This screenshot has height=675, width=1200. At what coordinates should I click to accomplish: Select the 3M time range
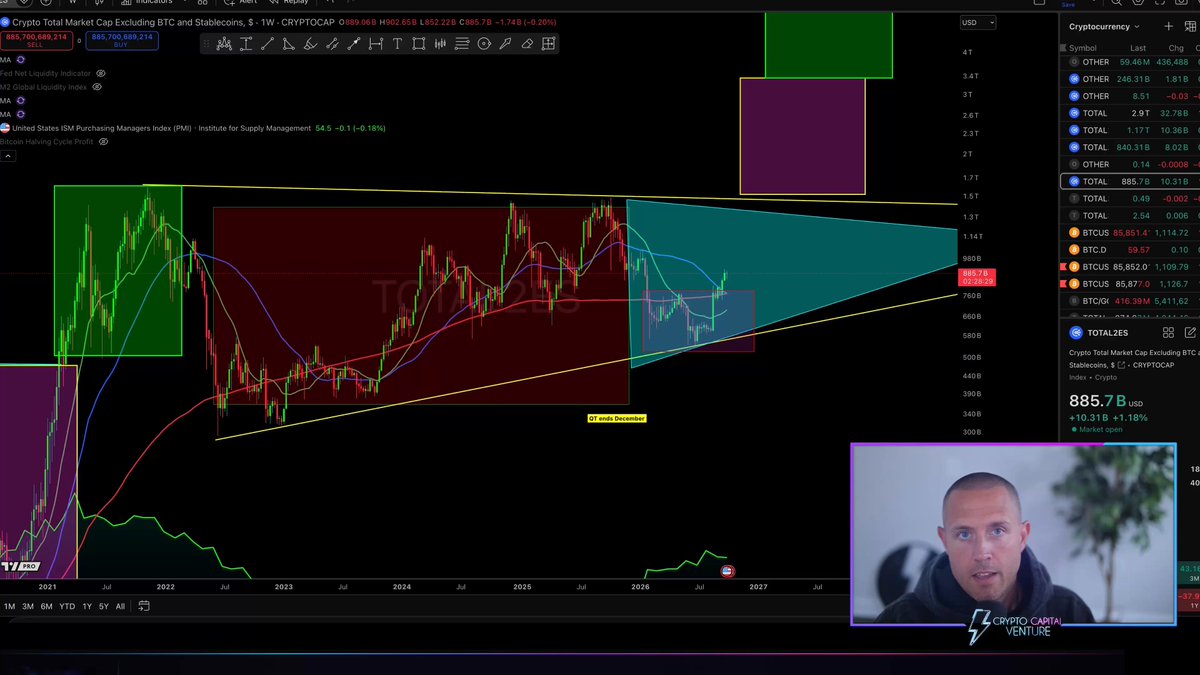(28, 606)
